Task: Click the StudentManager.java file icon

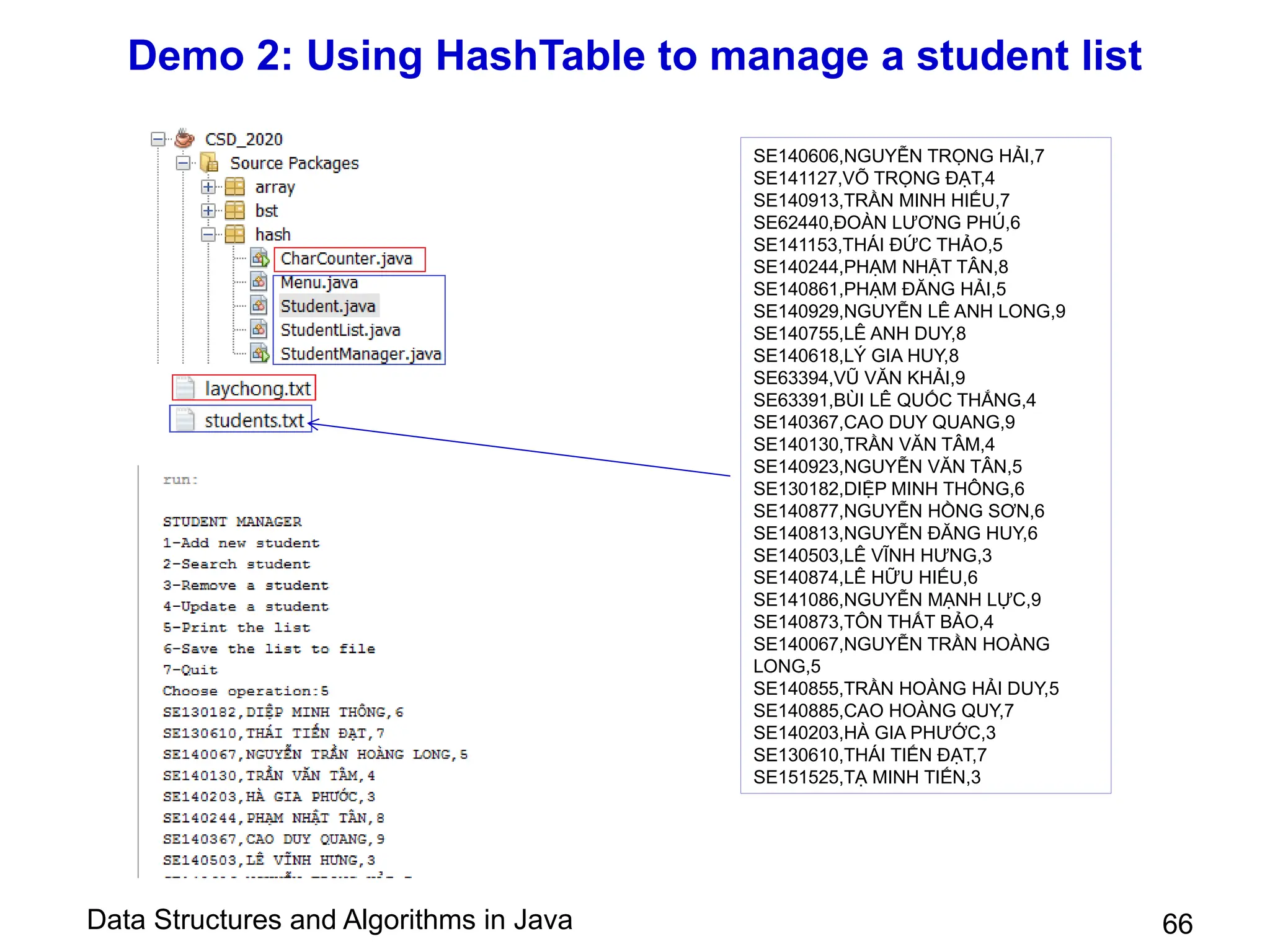Action: click(260, 354)
